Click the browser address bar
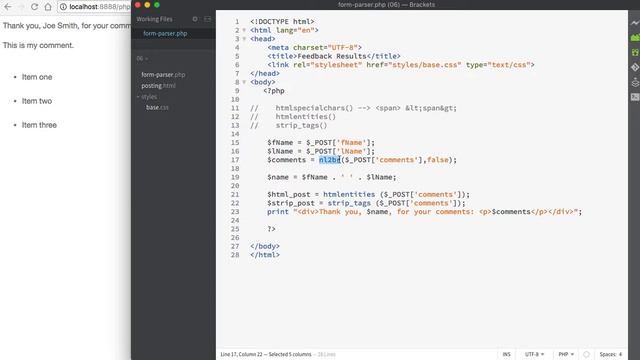The width and height of the screenshot is (640, 360). point(94,7)
